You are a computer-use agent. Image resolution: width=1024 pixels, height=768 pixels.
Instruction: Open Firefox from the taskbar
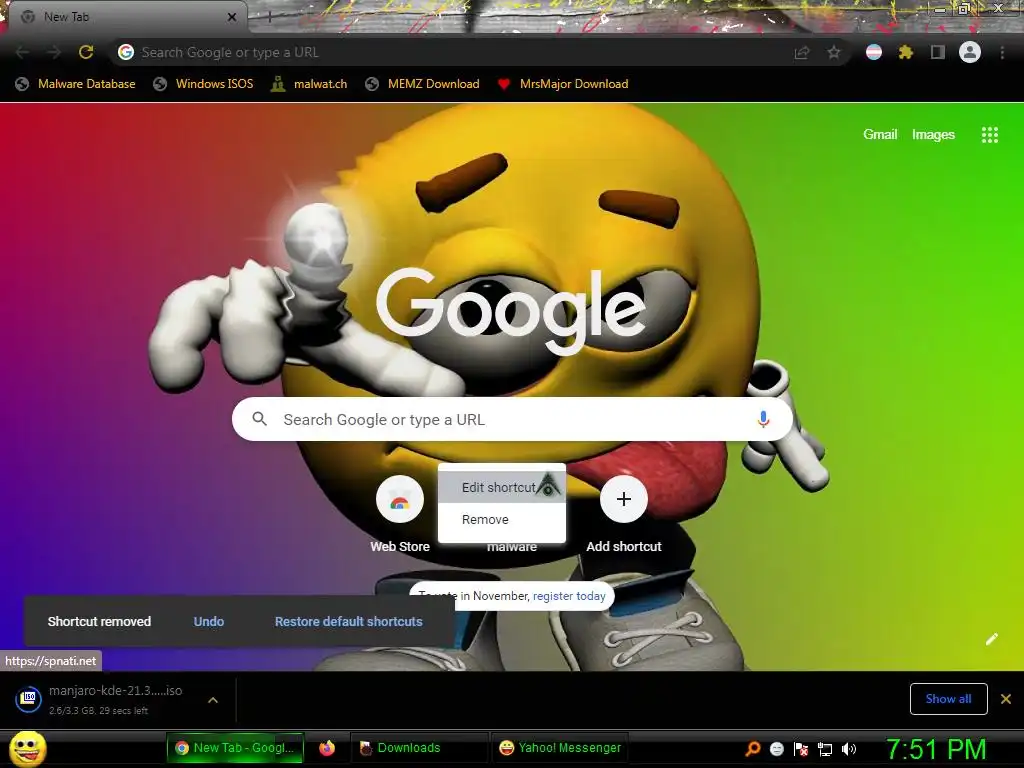327,748
